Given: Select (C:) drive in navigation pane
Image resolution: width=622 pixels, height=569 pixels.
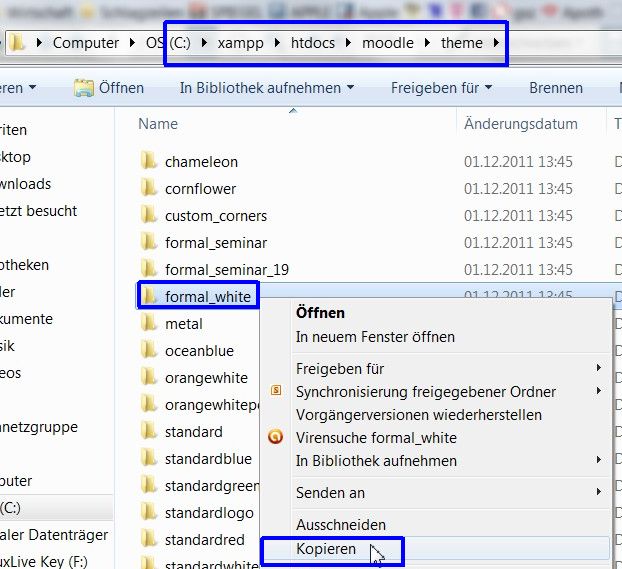Looking at the screenshot, I should (x=10, y=507).
